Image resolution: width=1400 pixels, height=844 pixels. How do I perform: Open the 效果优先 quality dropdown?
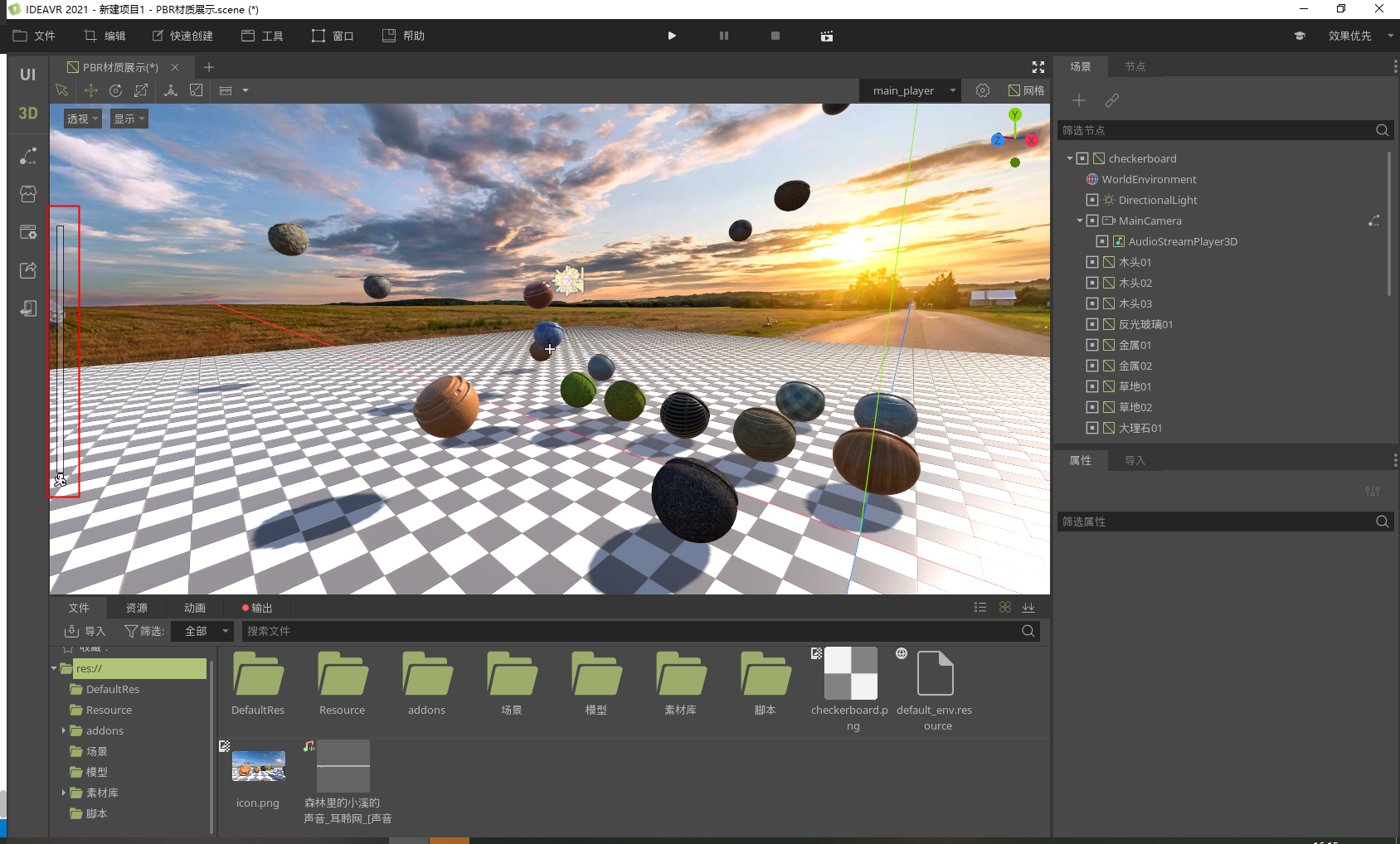(x=1360, y=36)
